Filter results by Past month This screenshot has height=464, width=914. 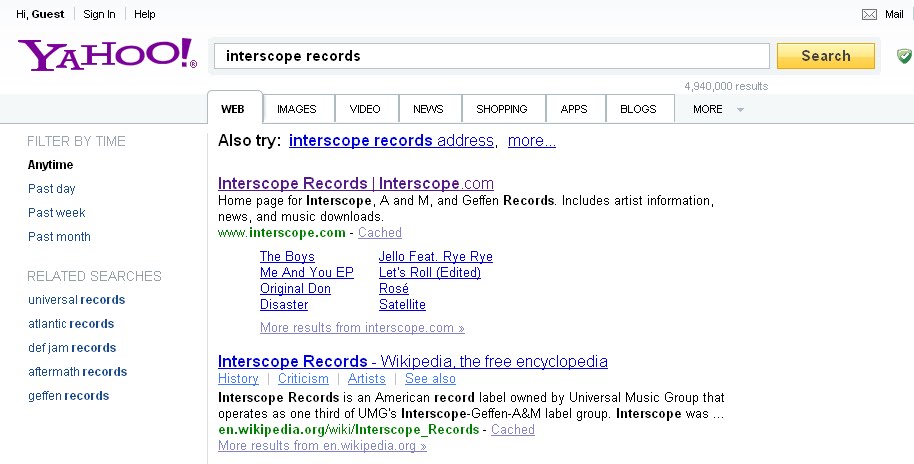point(59,237)
